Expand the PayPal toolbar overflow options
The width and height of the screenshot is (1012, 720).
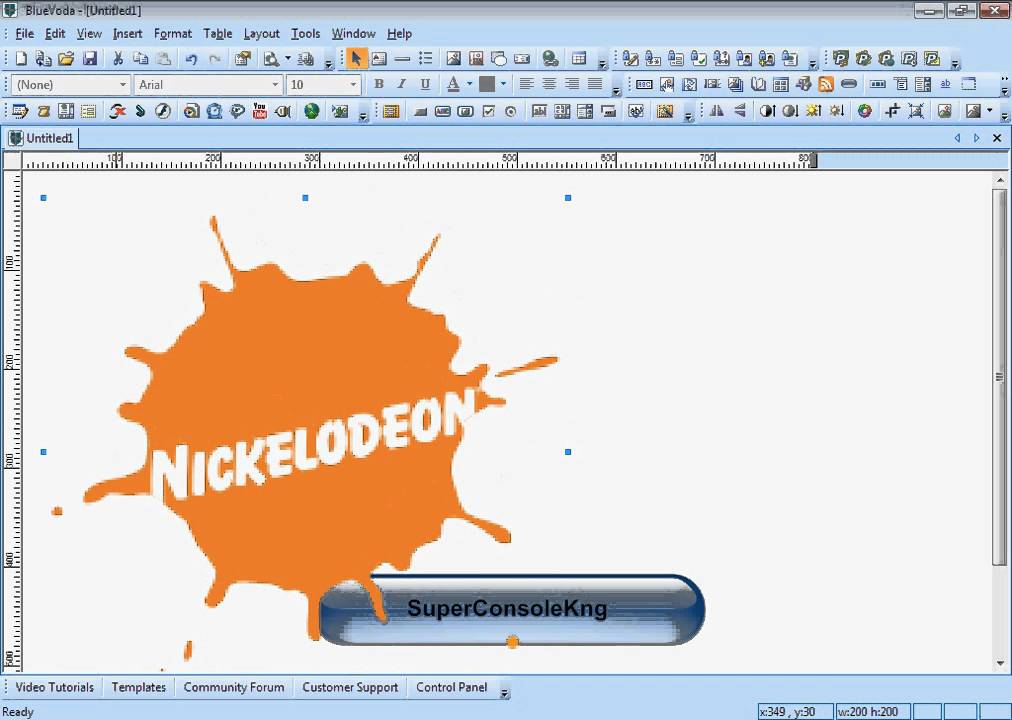[x=955, y=63]
